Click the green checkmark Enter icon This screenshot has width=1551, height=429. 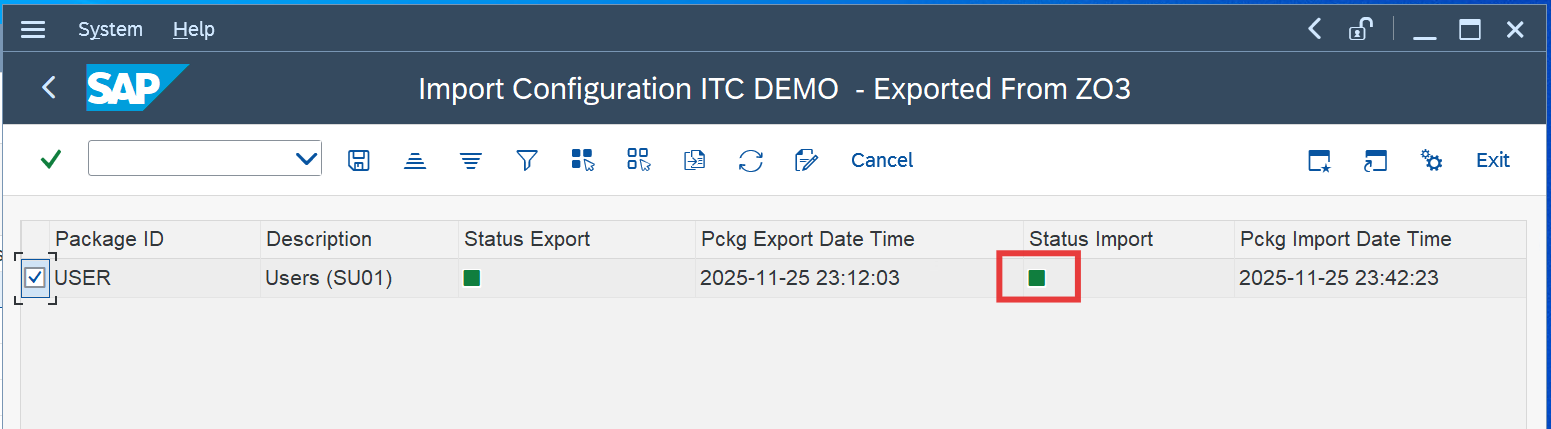[50, 160]
